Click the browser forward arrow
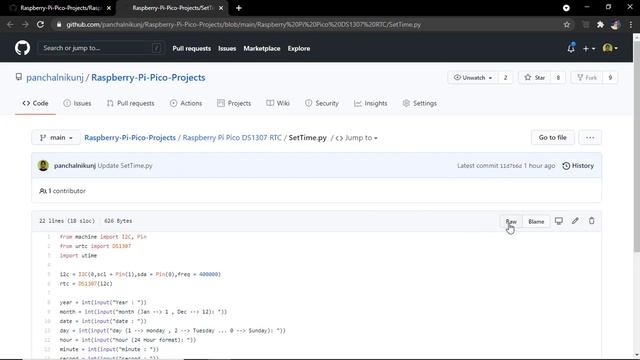 pyautogui.click(x=25, y=24)
